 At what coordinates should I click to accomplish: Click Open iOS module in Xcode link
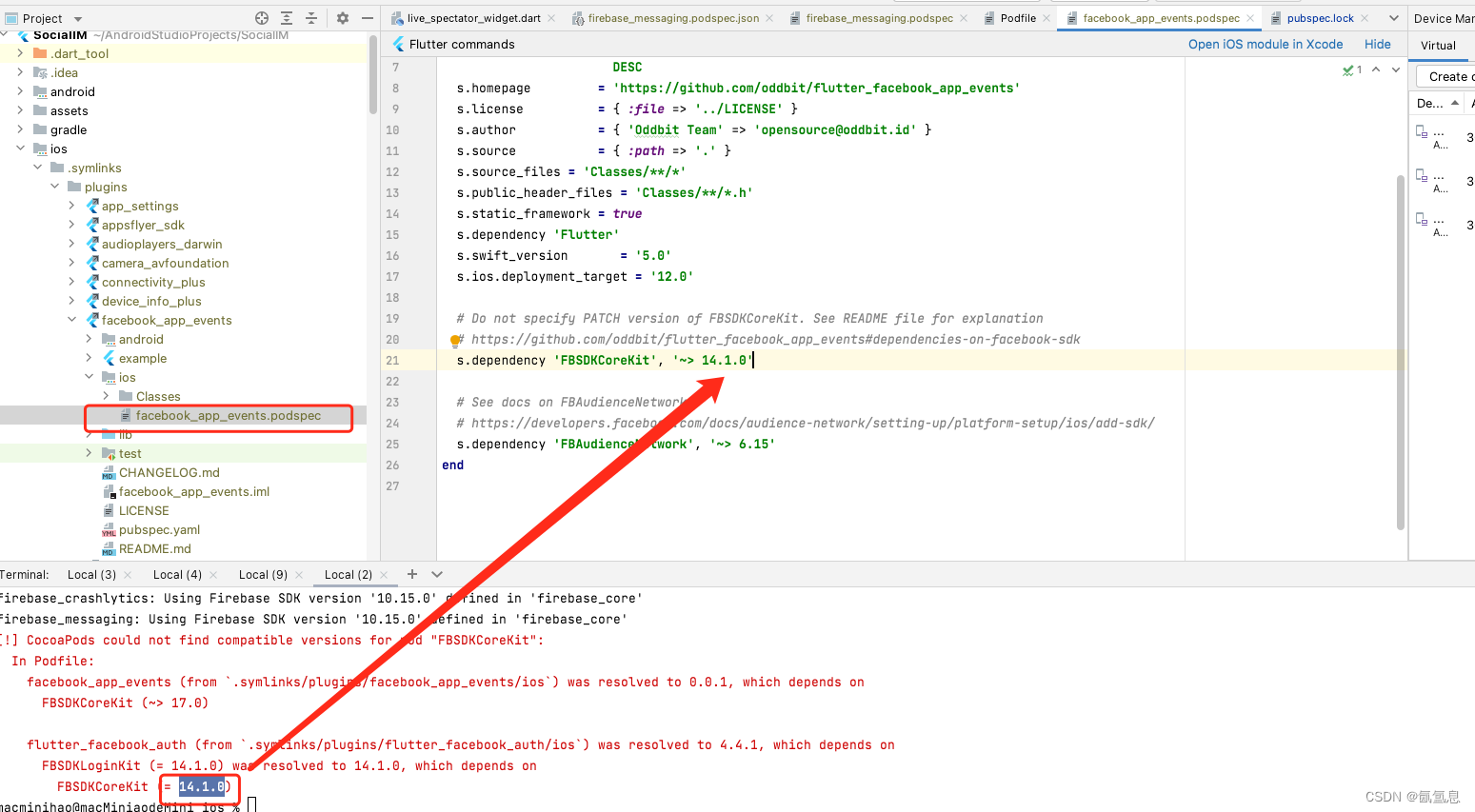click(x=1266, y=44)
